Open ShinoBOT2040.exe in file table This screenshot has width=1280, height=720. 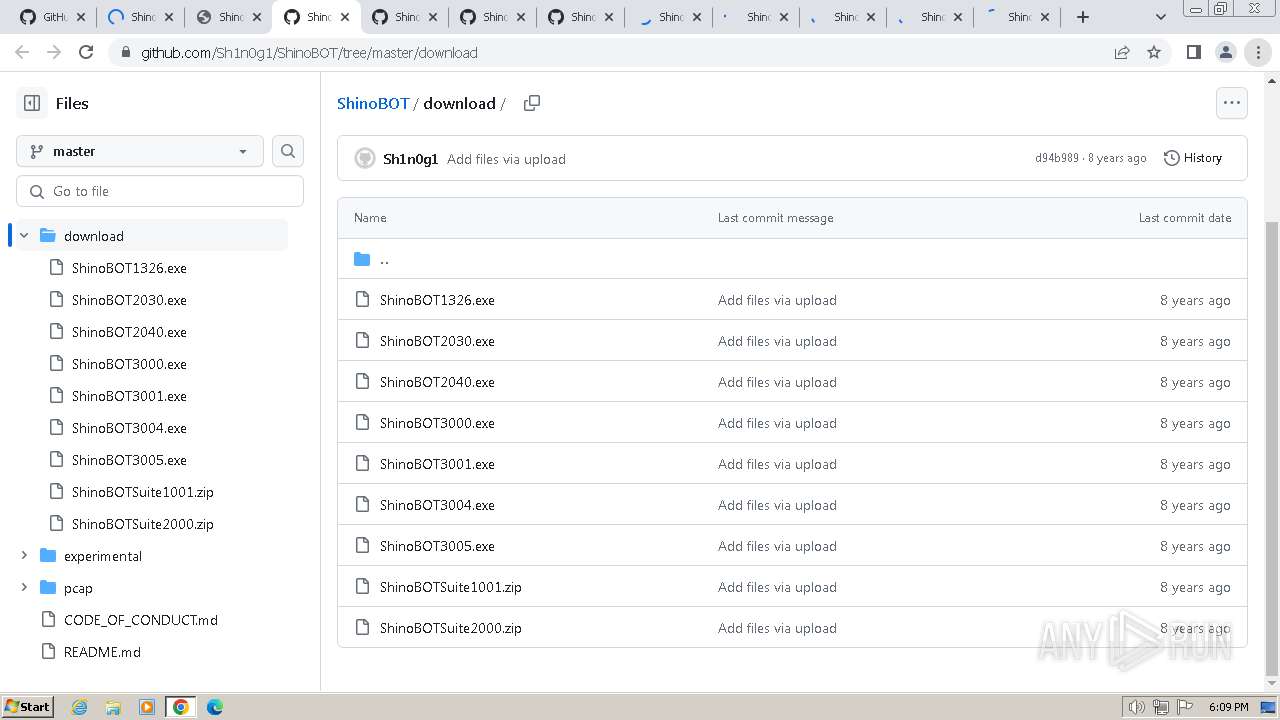click(x=437, y=382)
